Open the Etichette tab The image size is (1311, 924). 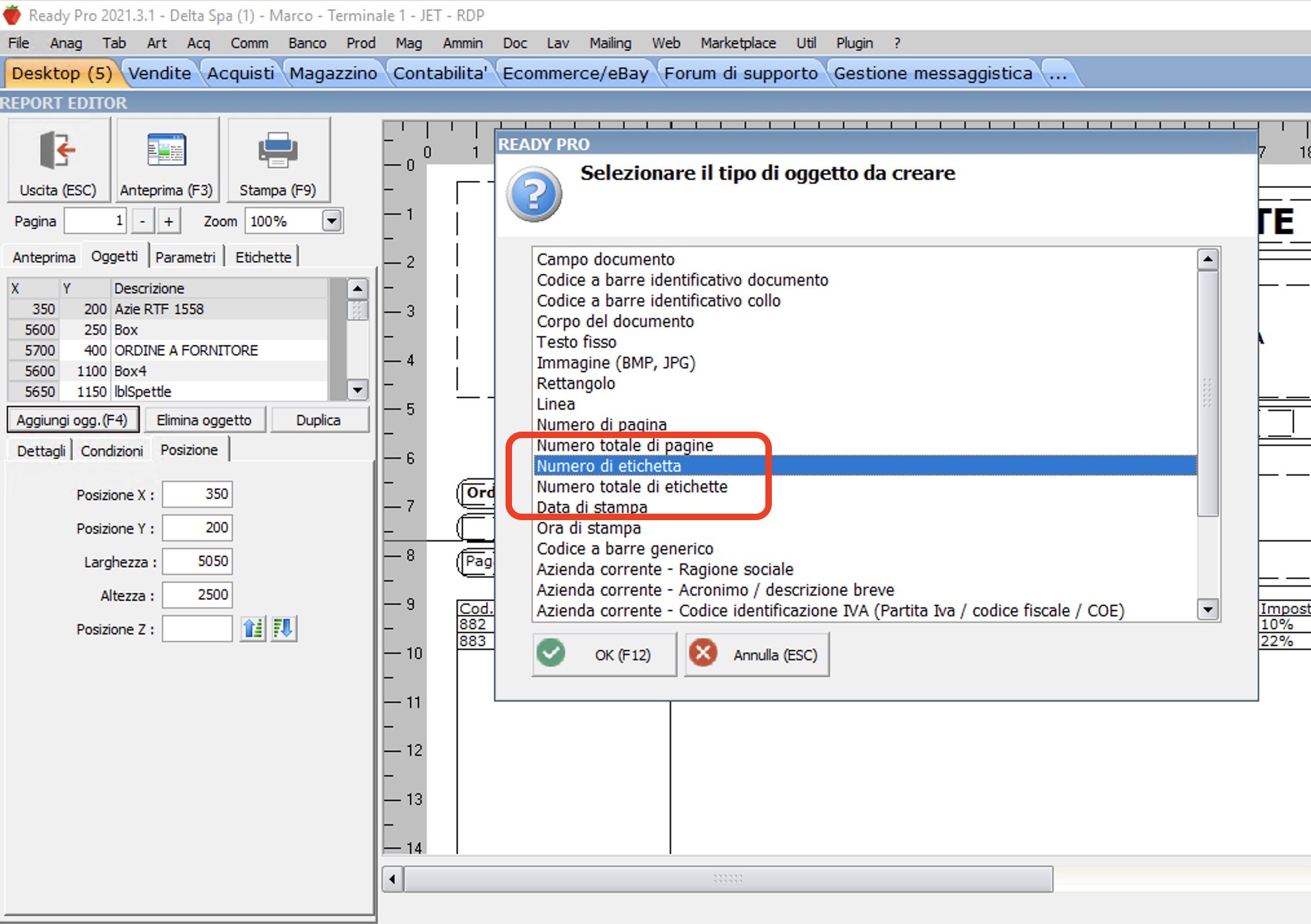point(263,257)
